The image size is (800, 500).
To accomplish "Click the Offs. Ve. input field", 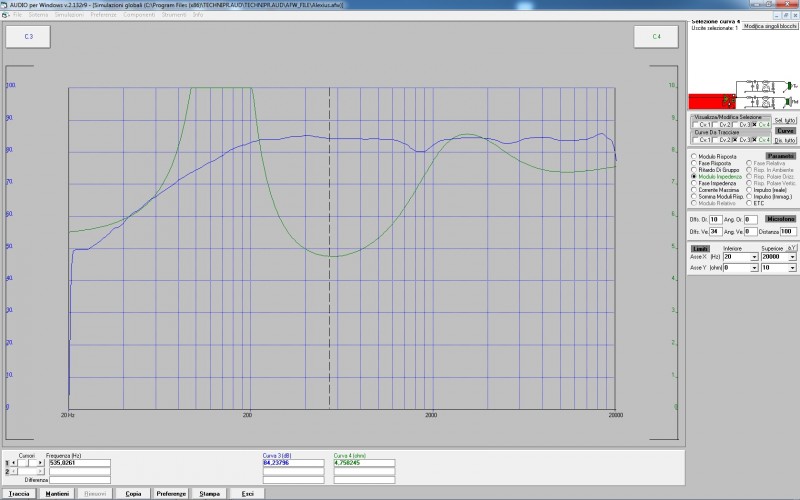I will point(716,232).
